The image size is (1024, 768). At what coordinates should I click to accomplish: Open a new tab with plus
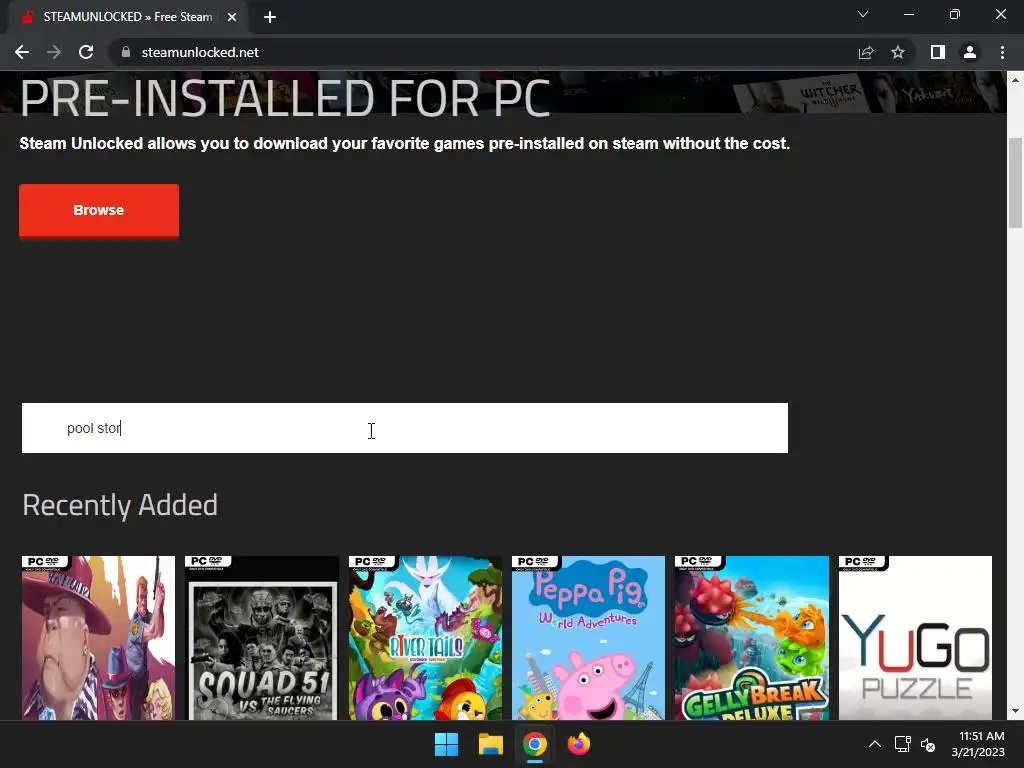coord(270,17)
